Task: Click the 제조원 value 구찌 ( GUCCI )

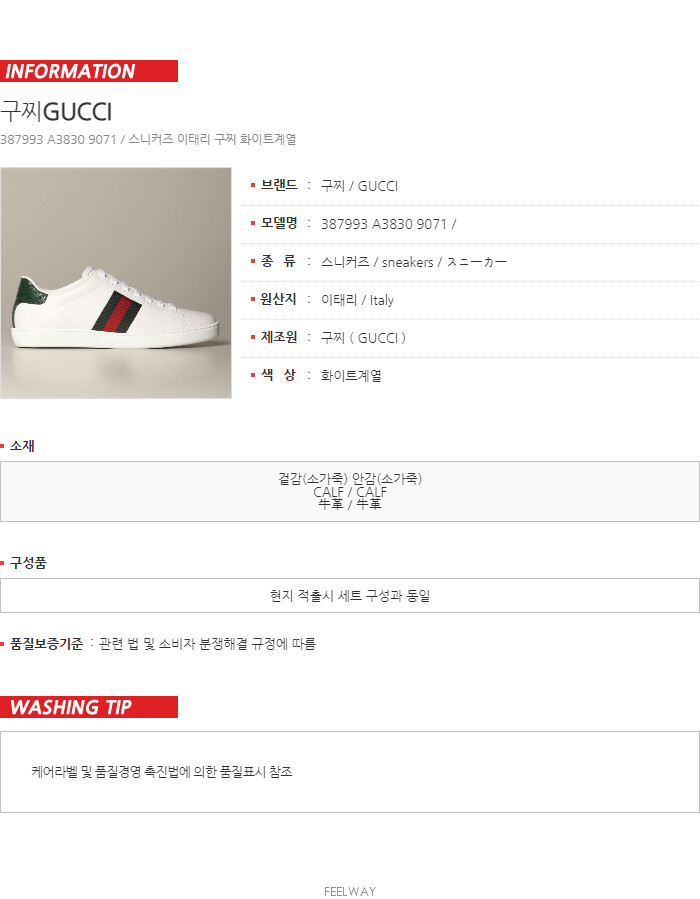Action: point(363,338)
